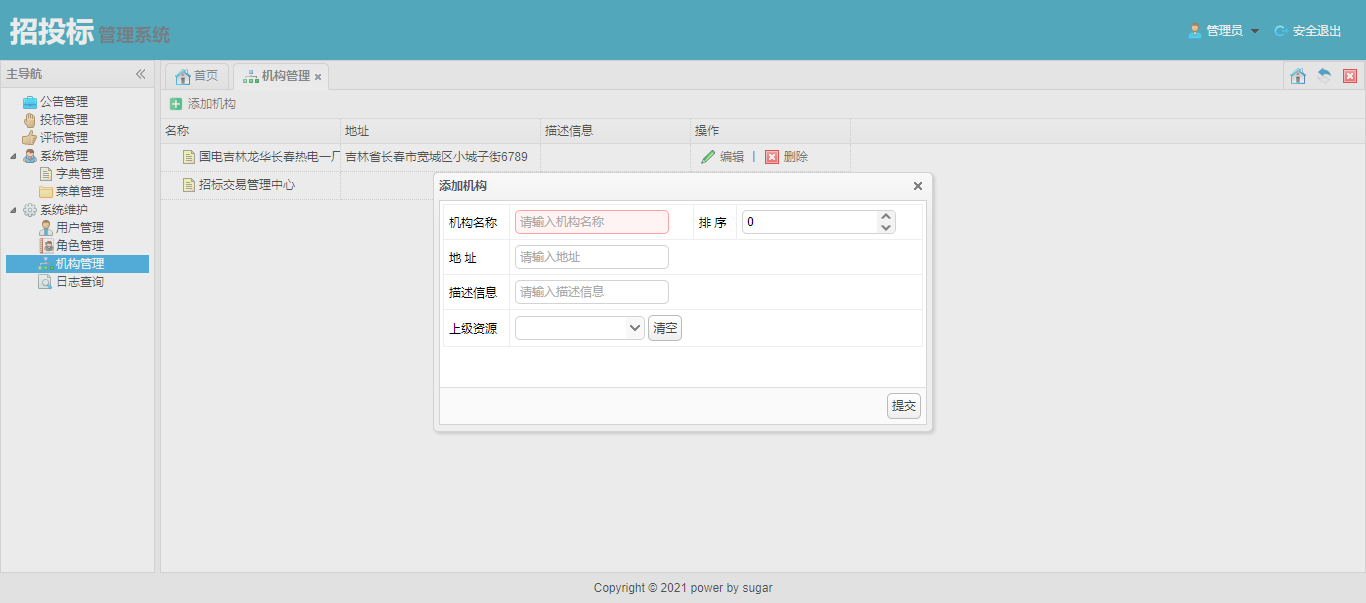Collapse the 系统维护 tree node

point(13,210)
